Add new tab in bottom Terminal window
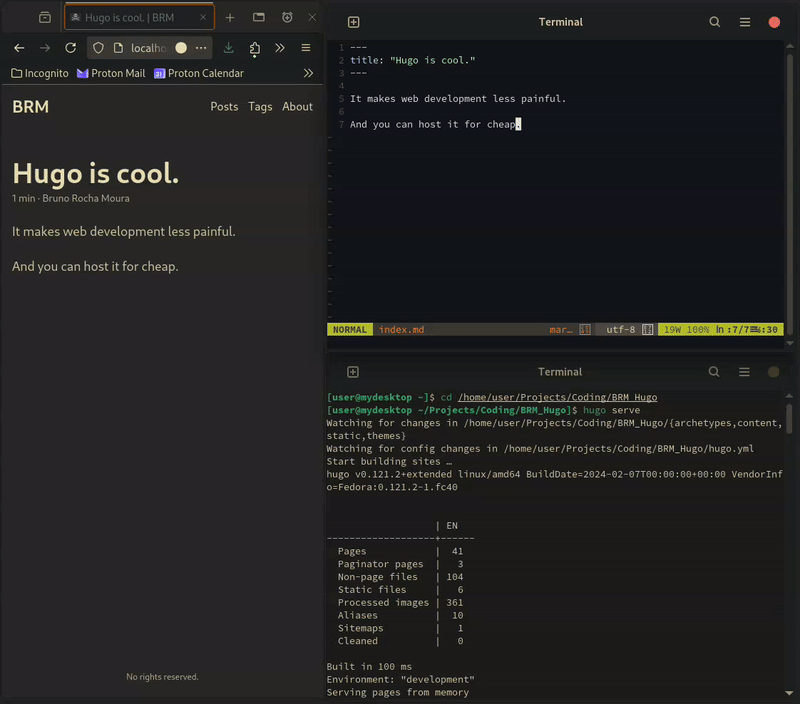The width and height of the screenshot is (800, 704). click(353, 372)
